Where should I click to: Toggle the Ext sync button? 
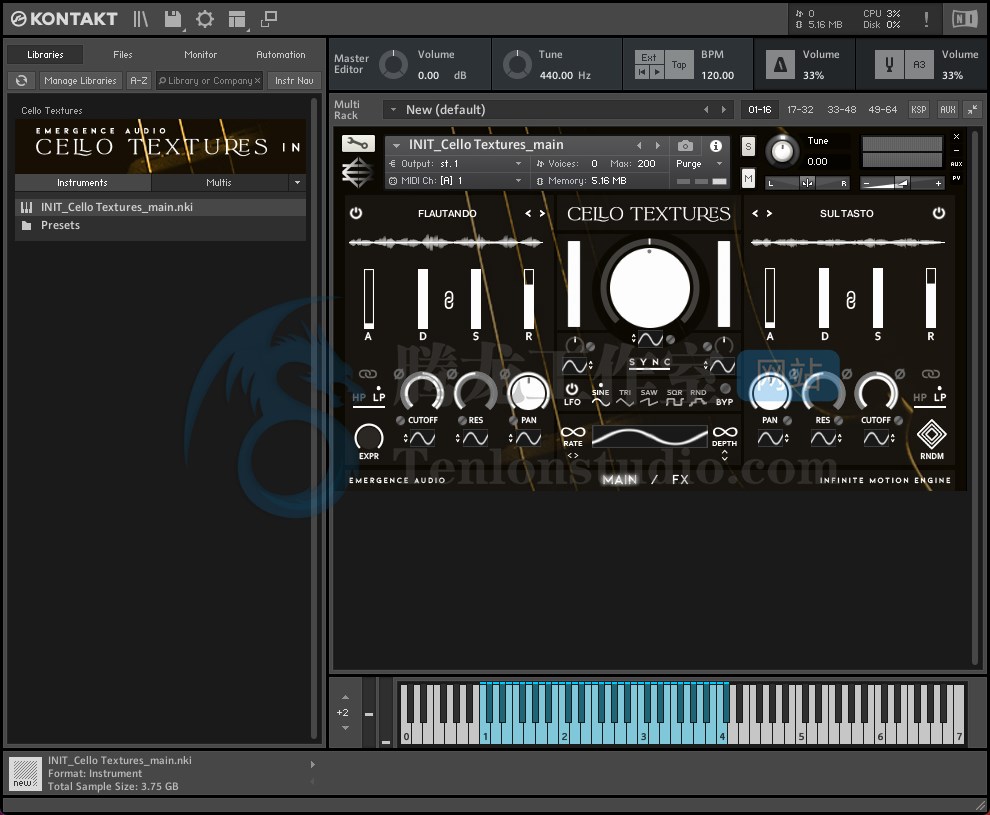tap(649, 57)
